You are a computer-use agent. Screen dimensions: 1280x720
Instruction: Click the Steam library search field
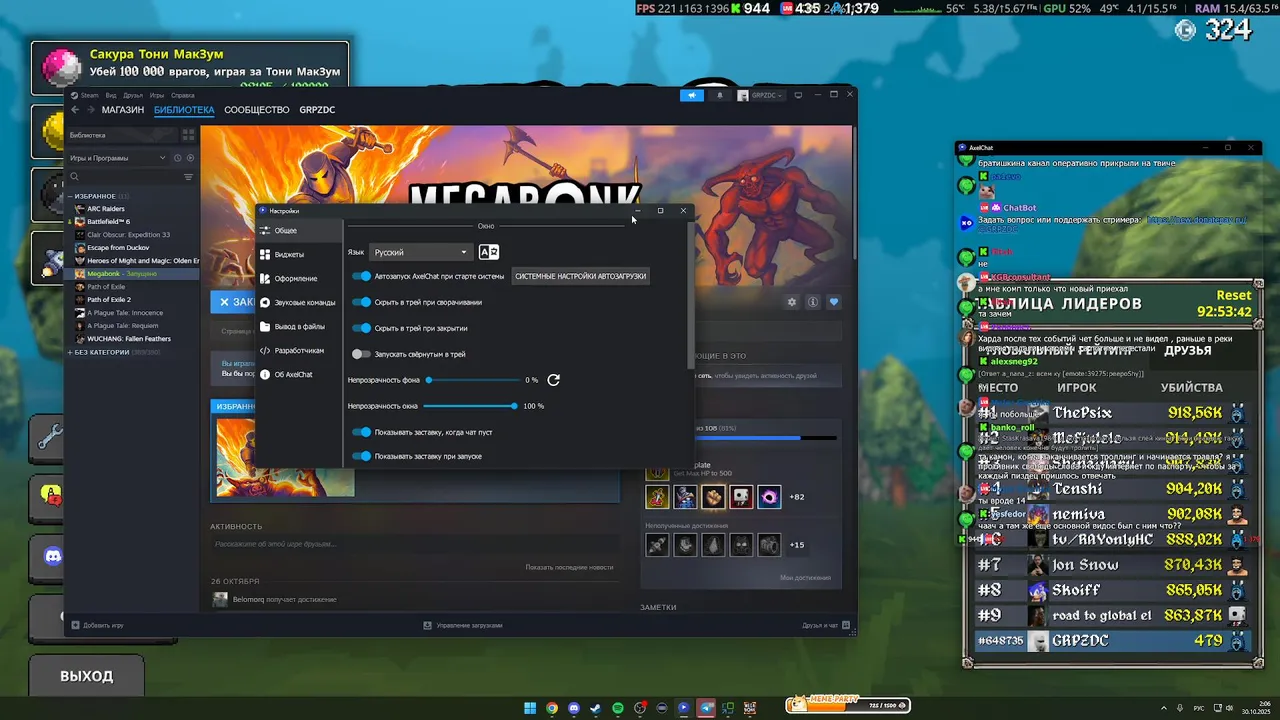coord(124,177)
